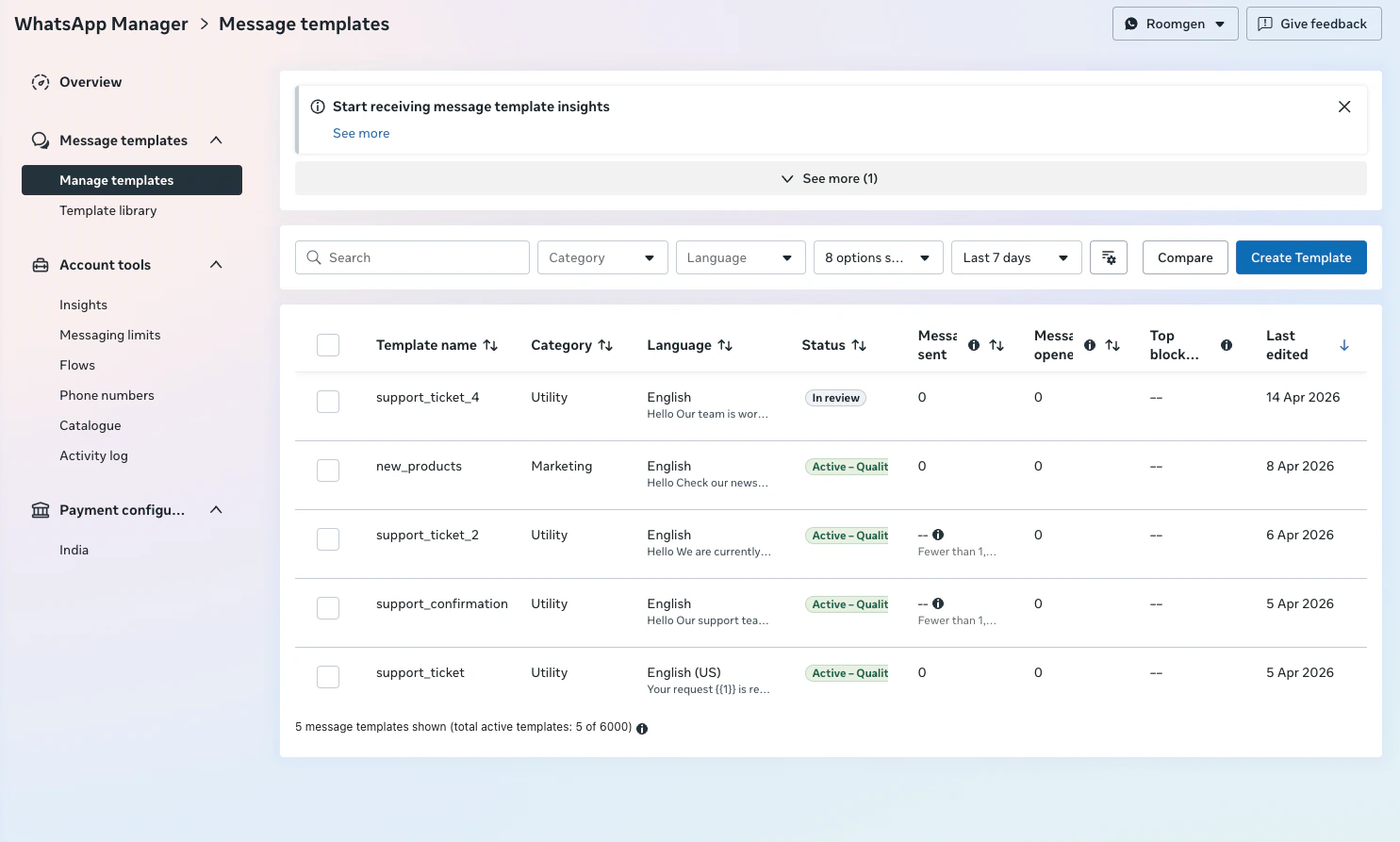The image size is (1400, 842).
Task: Toggle the select-all templates checkbox
Action: 328,345
